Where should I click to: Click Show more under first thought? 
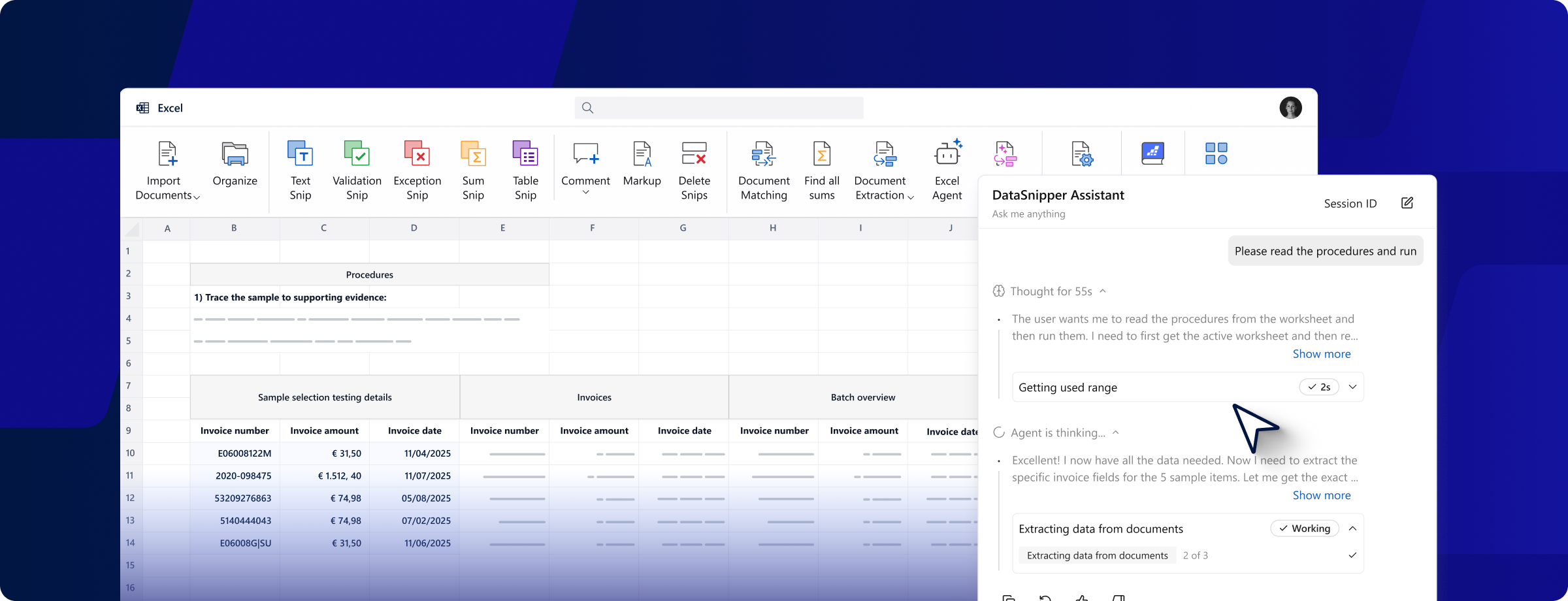1321,354
